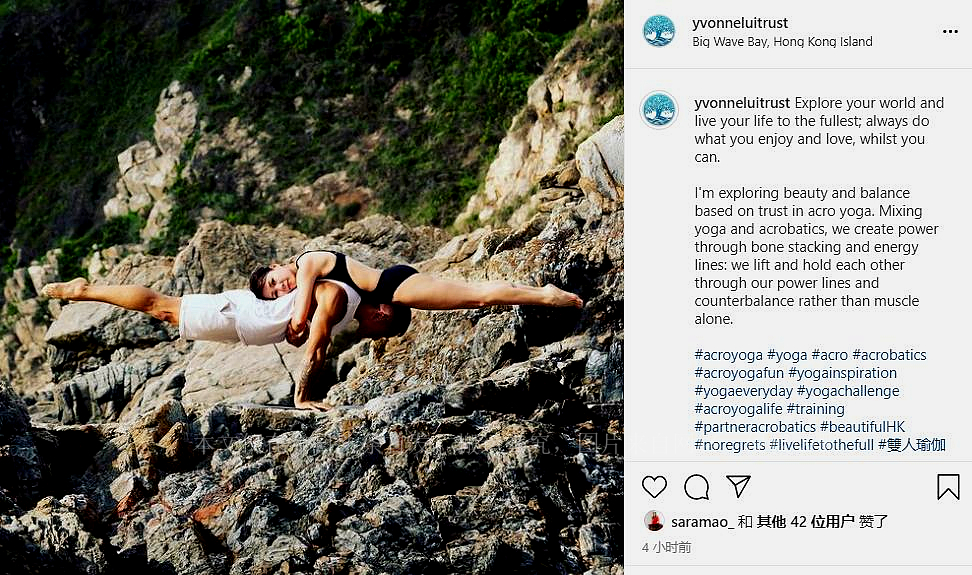View saramao_ profile from likes line
This screenshot has height=575, width=972.
pos(702,522)
